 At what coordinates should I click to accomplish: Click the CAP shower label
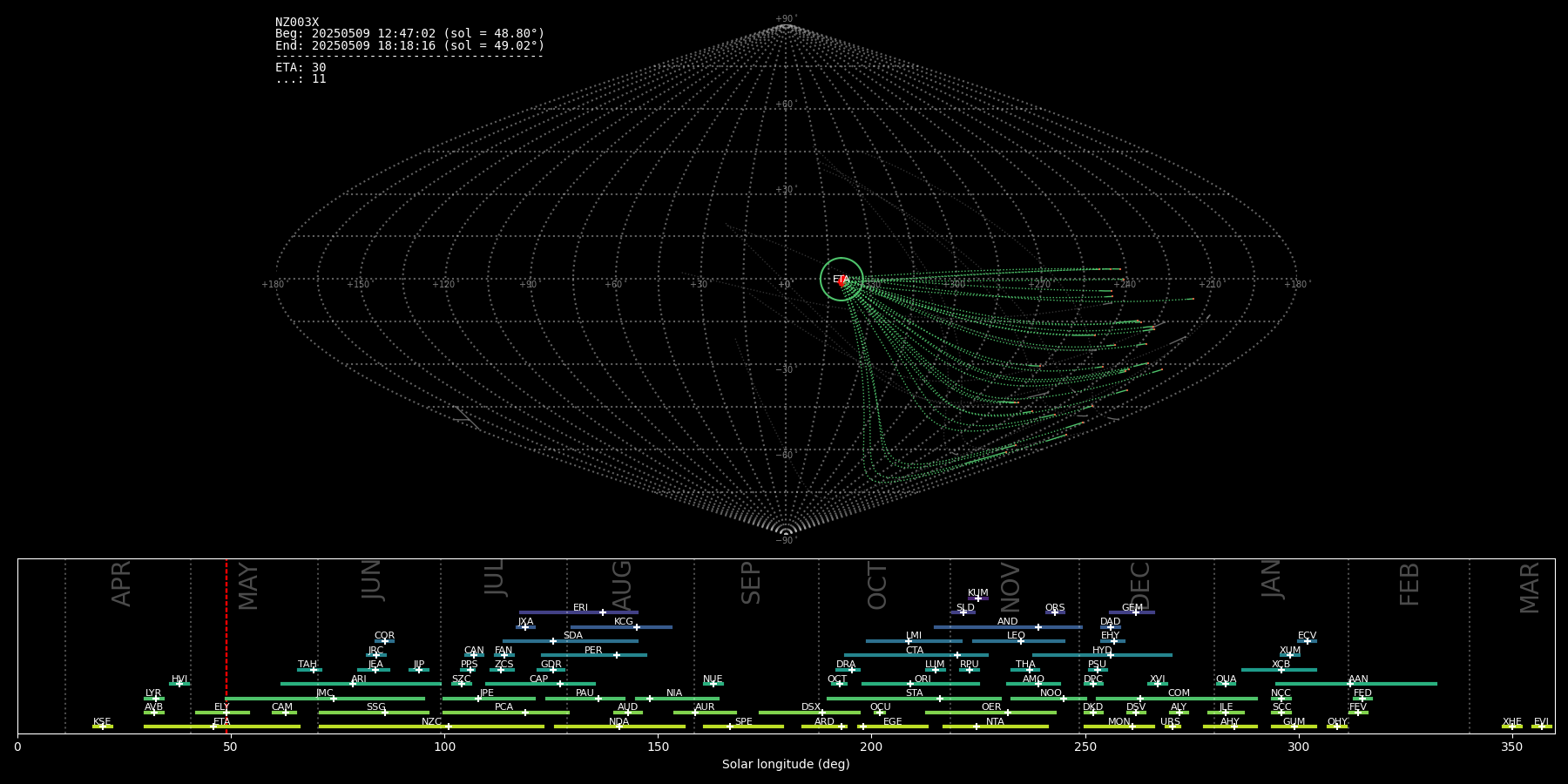[539, 679]
